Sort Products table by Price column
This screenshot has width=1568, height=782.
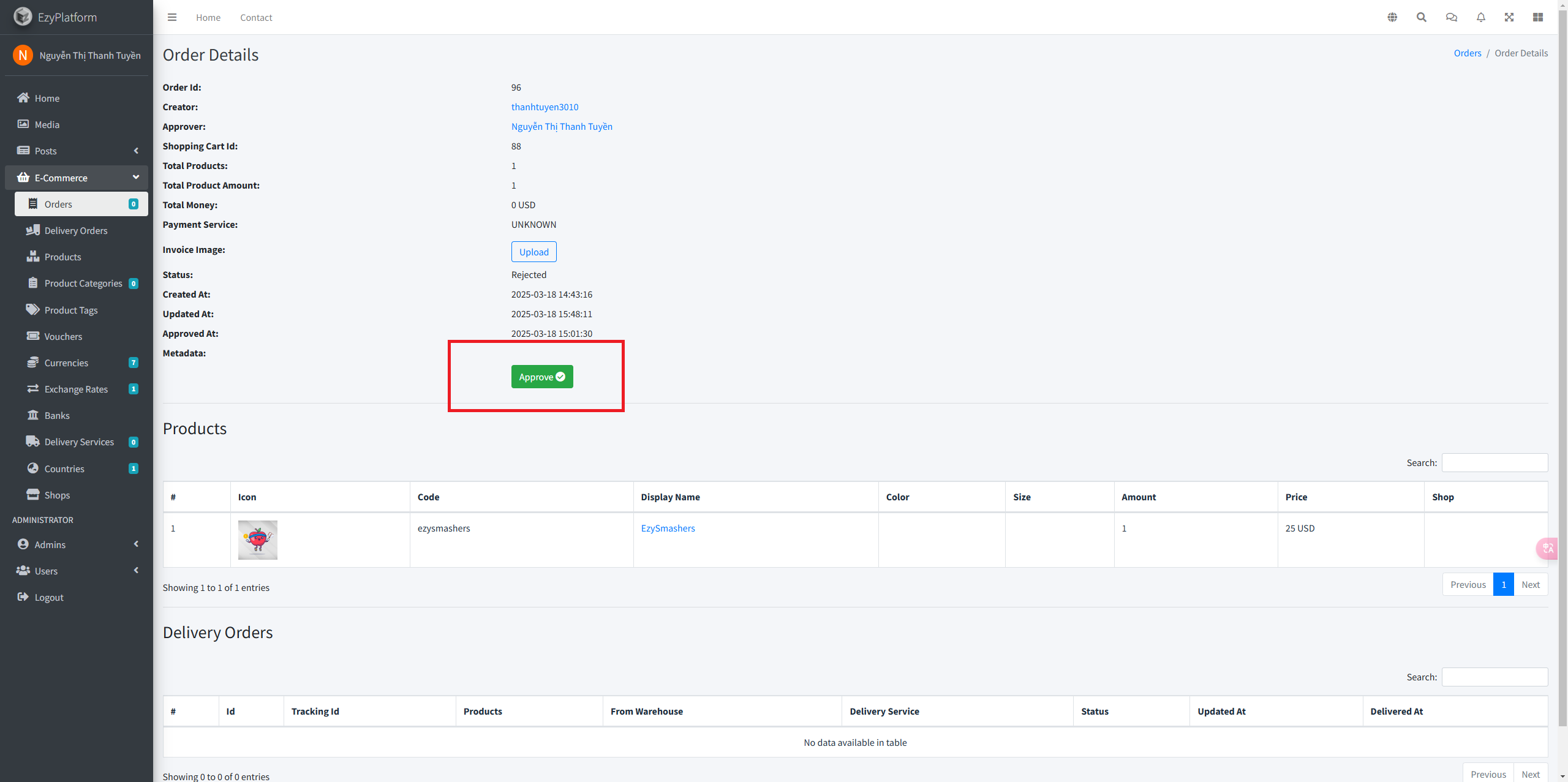click(1351, 497)
